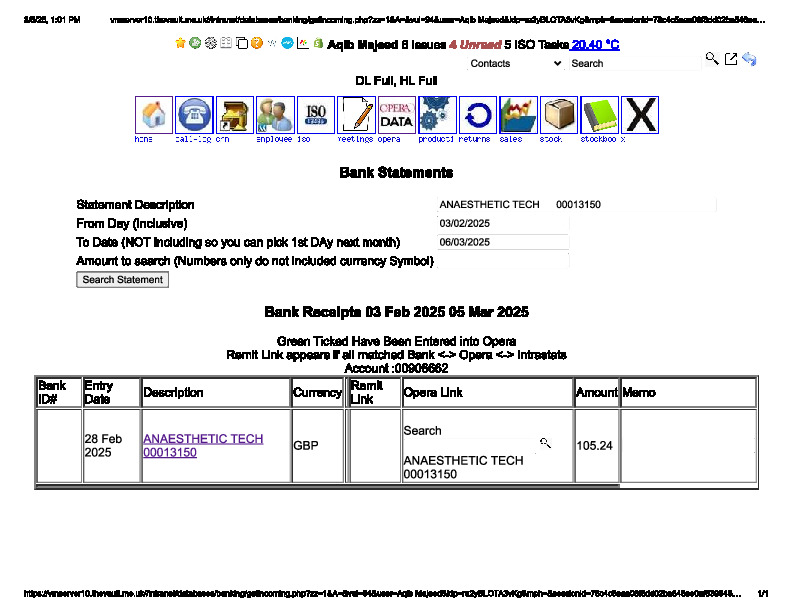Open the Call-log telephone icon
The width and height of the screenshot is (792, 612).
(x=194, y=115)
